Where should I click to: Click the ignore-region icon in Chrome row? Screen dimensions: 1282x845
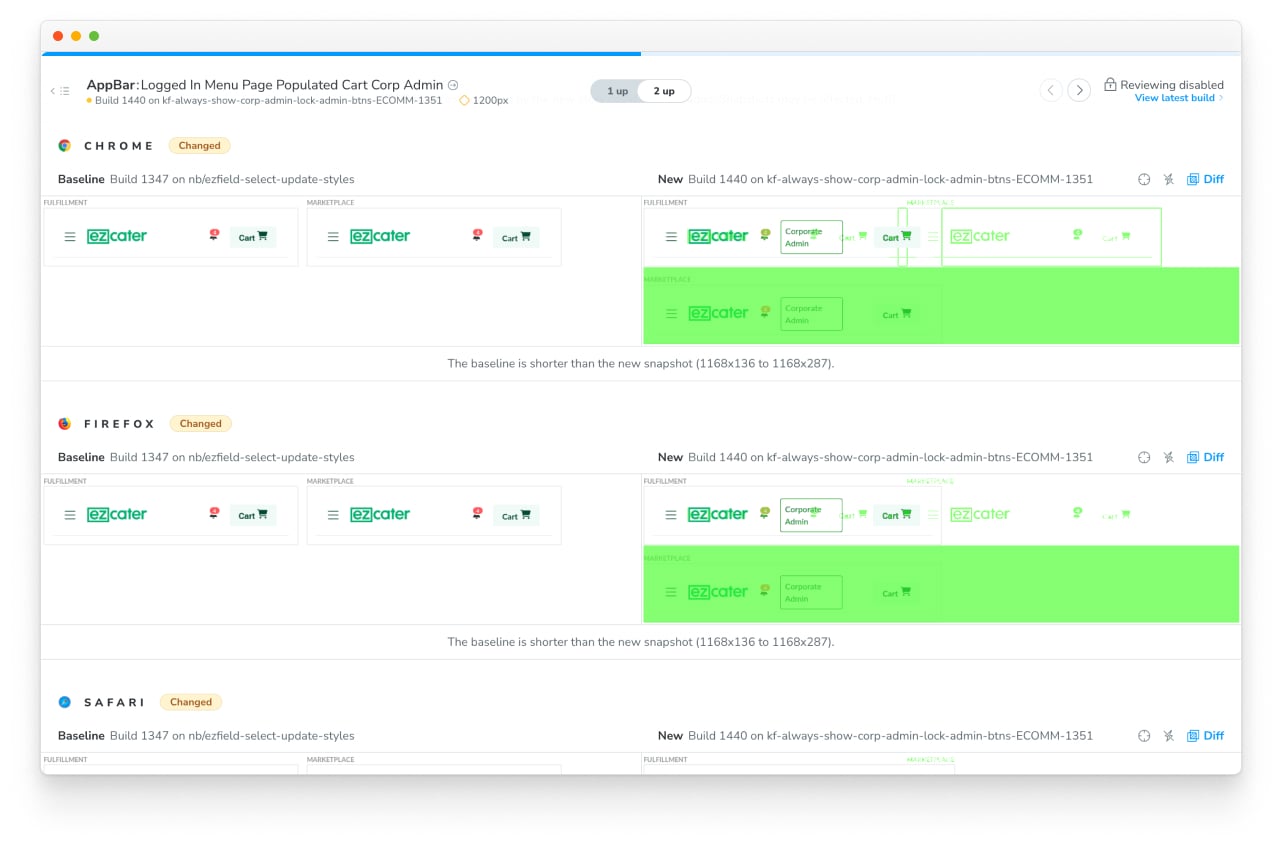pos(1168,179)
